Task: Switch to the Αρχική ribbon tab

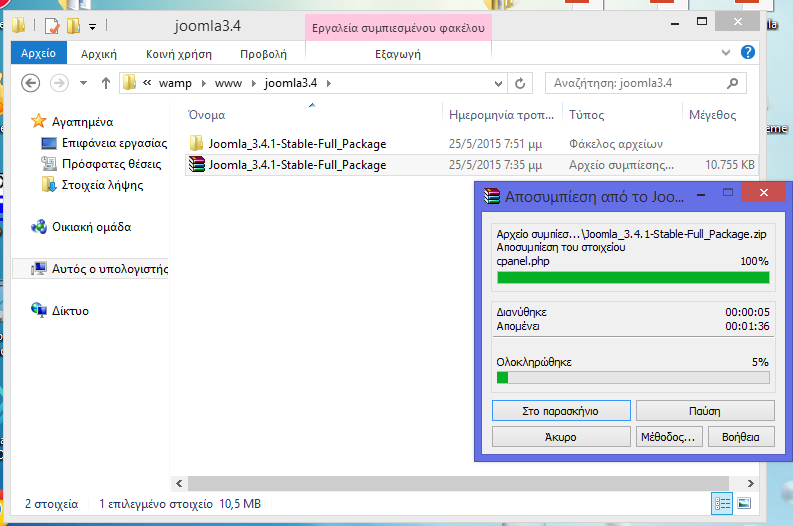Action: 99,54
